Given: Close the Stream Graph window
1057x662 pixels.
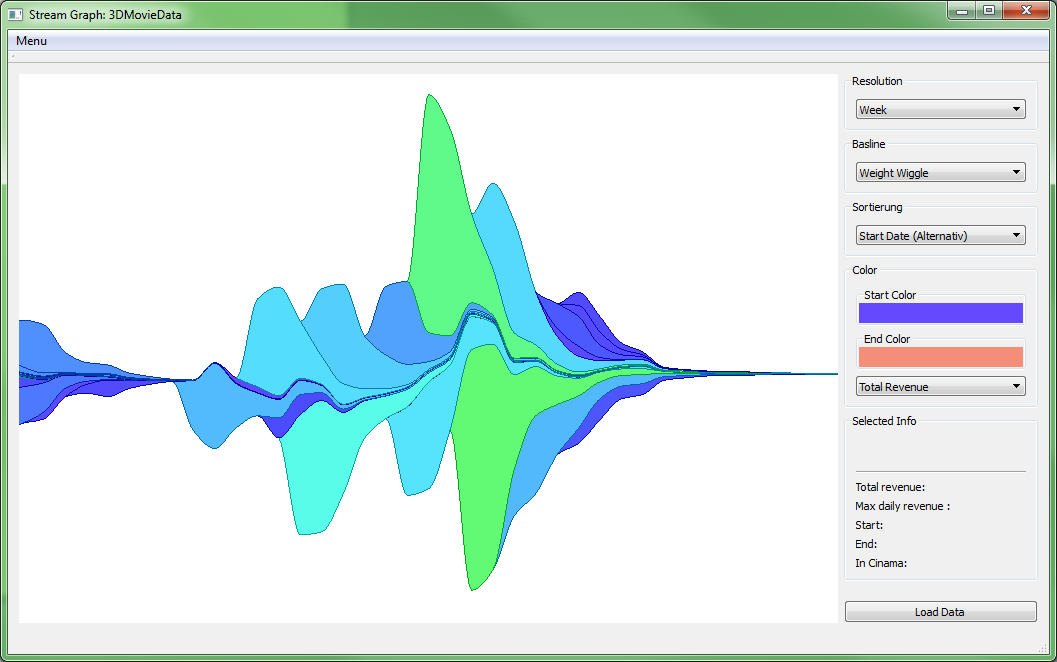Looking at the screenshot, I should pyautogui.click(x=1025, y=10).
